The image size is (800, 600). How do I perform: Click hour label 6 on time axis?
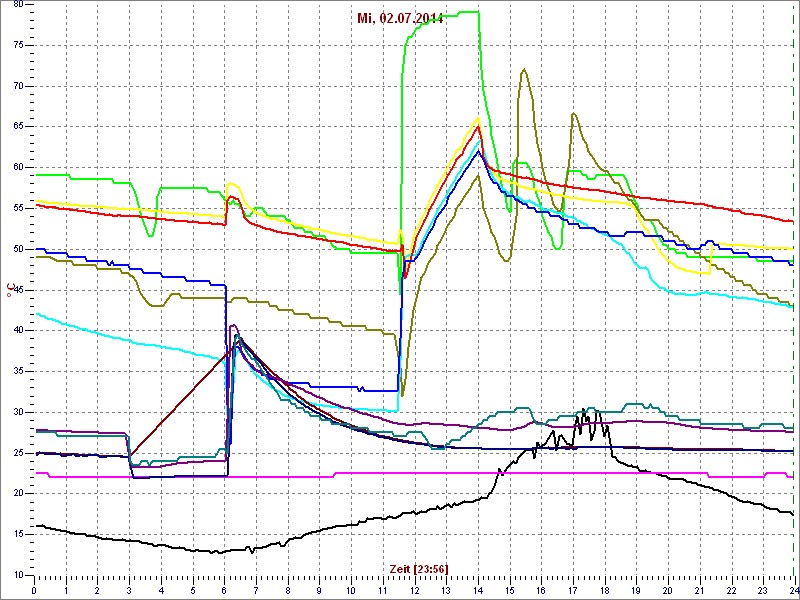(224, 590)
